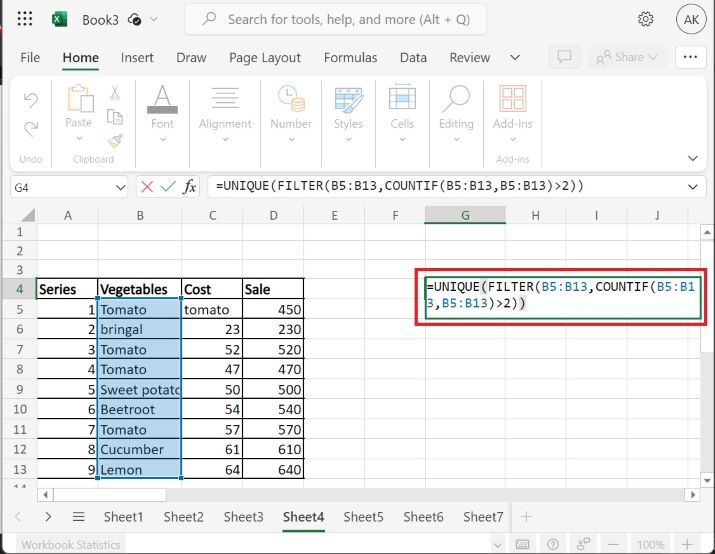Switch to the Page Layout tab
The height and width of the screenshot is (554, 715).
click(264, 57)
